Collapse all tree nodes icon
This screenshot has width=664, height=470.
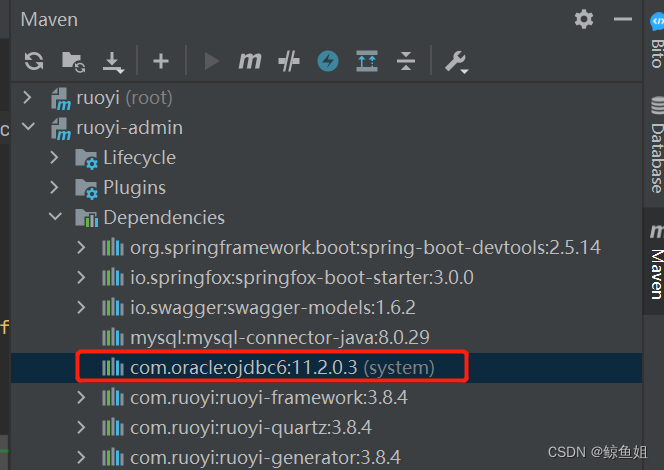coord(406,61)
